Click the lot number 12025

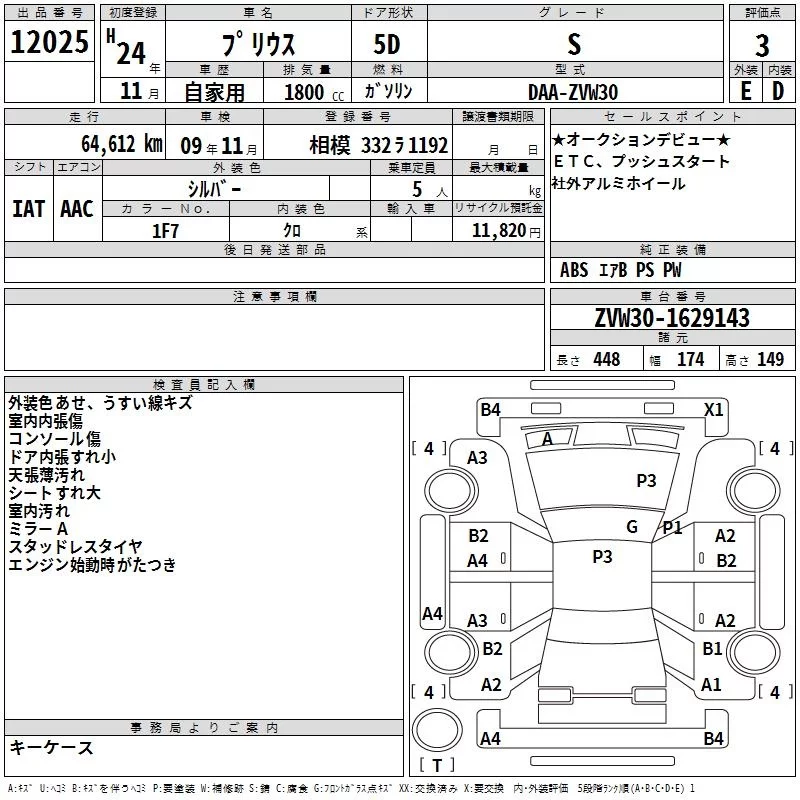[x=49, y=44]
